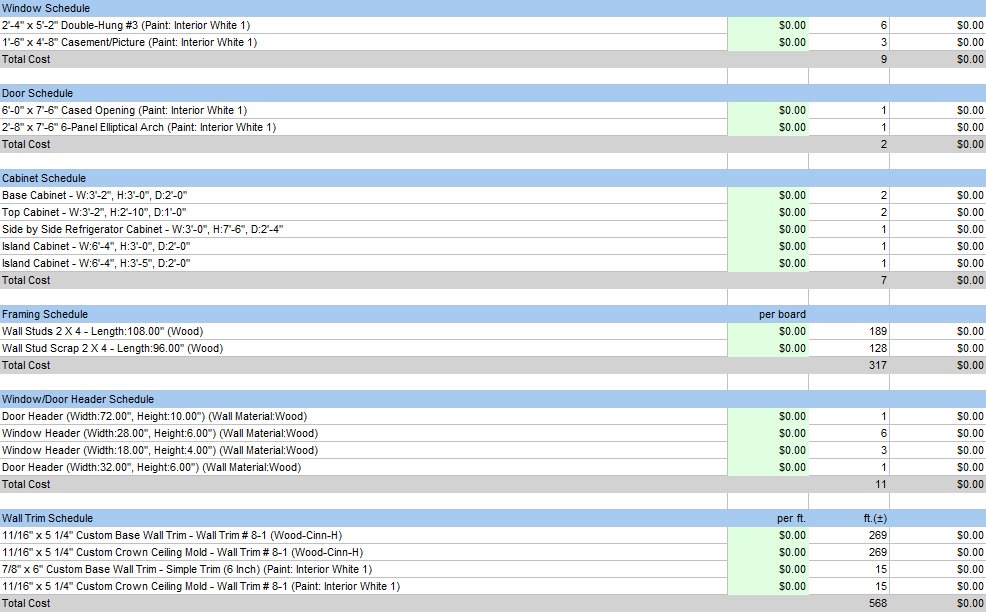
Task: Select unit cost for Door Header Width:72.00"
Action: pyautogui.click(x=768, y=416)
